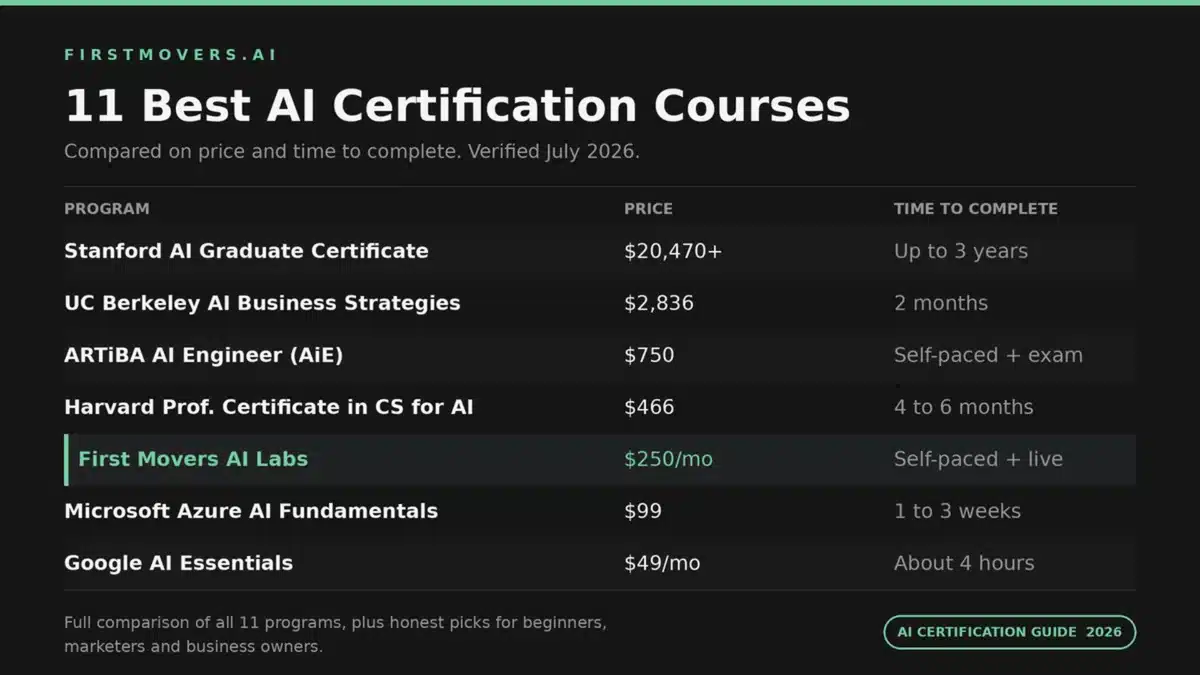Select the $49/mo price cell

[662, 563]
